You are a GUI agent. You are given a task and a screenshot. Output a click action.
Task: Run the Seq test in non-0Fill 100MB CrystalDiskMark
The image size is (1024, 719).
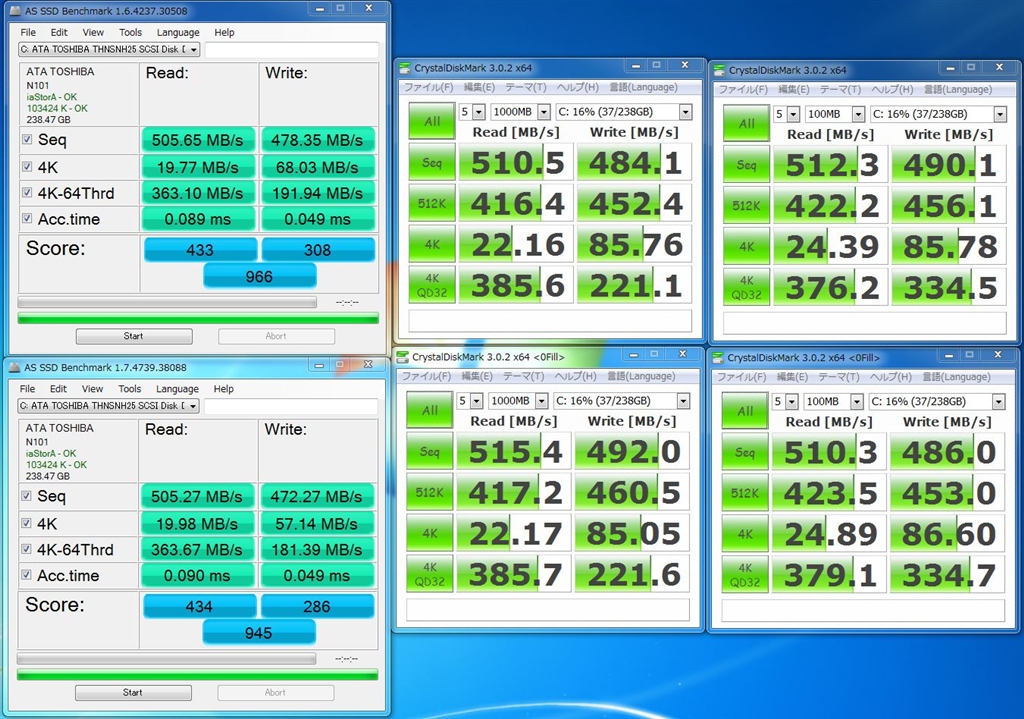[x=747, y=165]
